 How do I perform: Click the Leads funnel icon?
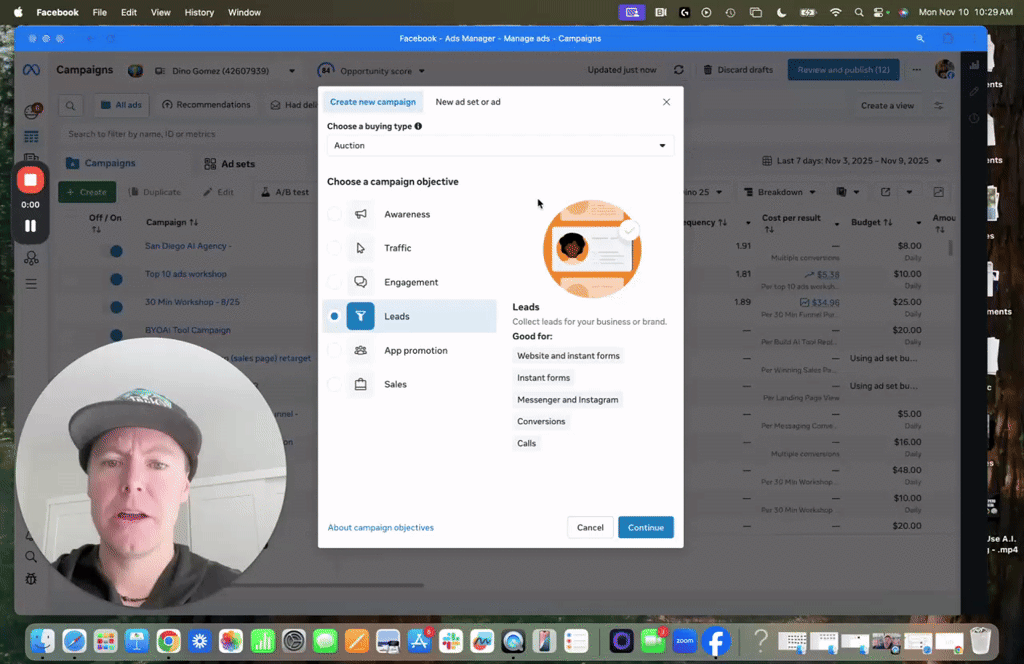point(360,316)
